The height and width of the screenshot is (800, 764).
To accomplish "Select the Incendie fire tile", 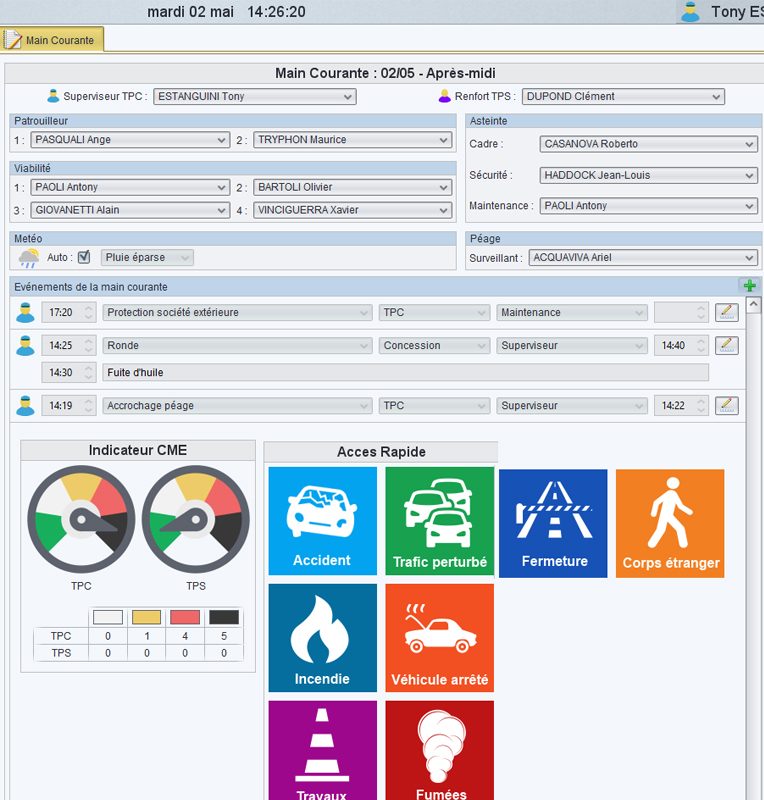I will tap(322, 637).
